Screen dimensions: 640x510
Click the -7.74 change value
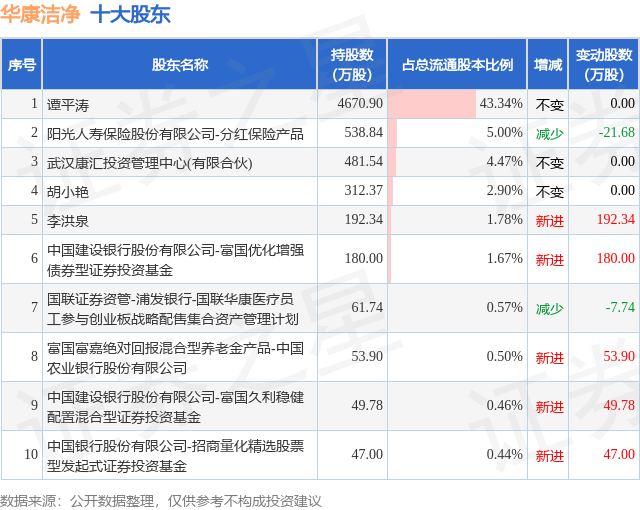coord(620,307)
